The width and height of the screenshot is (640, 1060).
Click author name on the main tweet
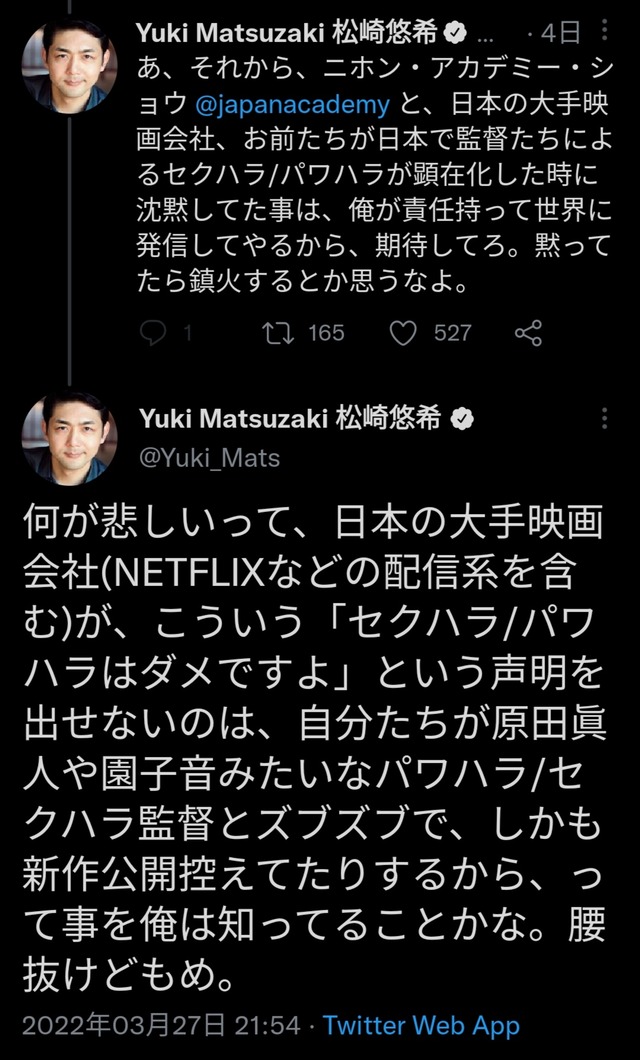pos(290,418)
